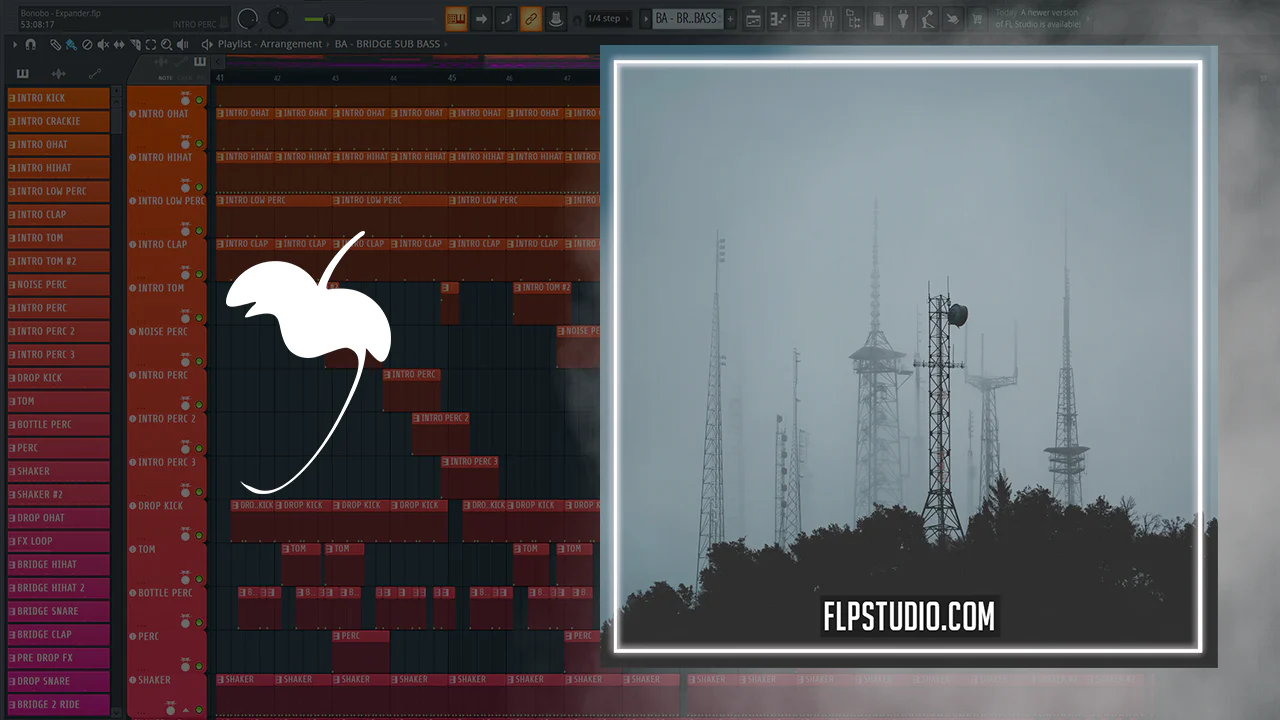The height and width of the screenshot is (720, 1280).
Task: Select the Select tool
Action: tap(150, 44)
